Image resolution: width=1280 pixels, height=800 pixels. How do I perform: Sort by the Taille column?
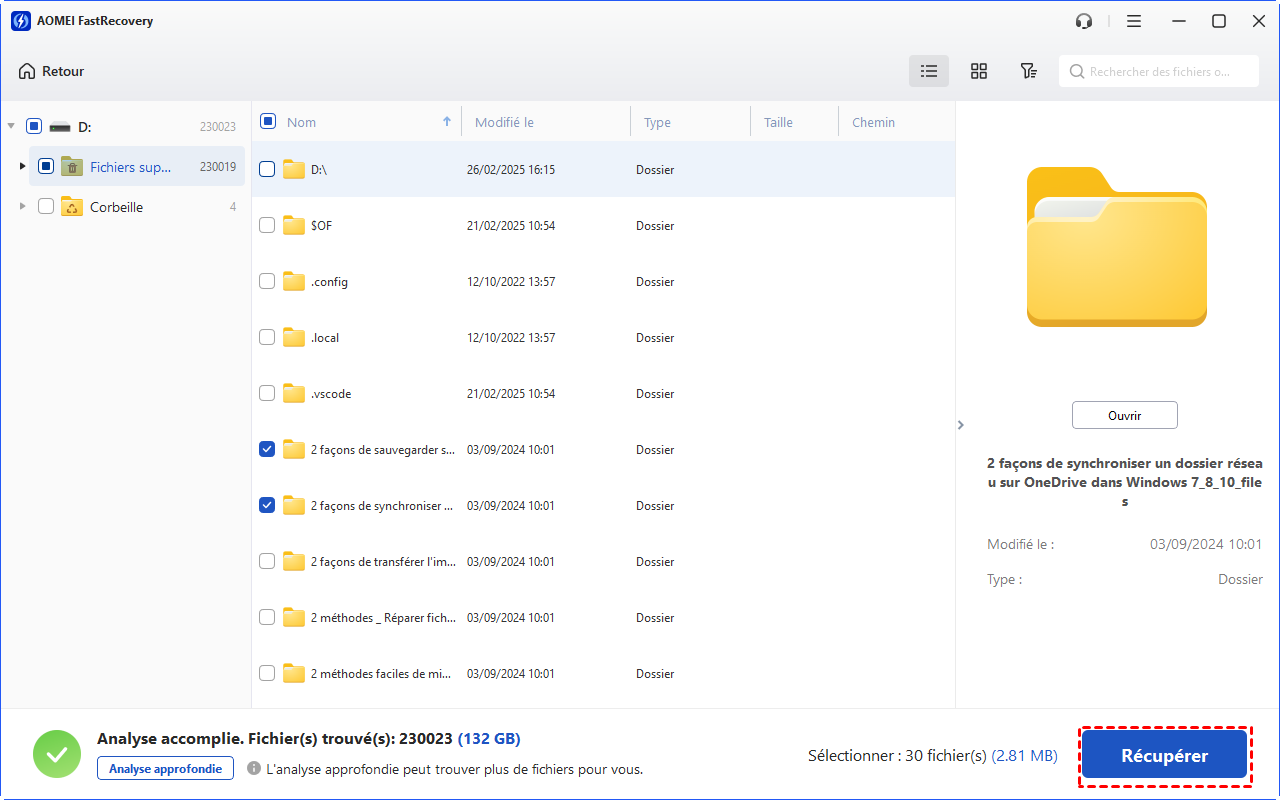pyautogui.click(x=778, y=123)
